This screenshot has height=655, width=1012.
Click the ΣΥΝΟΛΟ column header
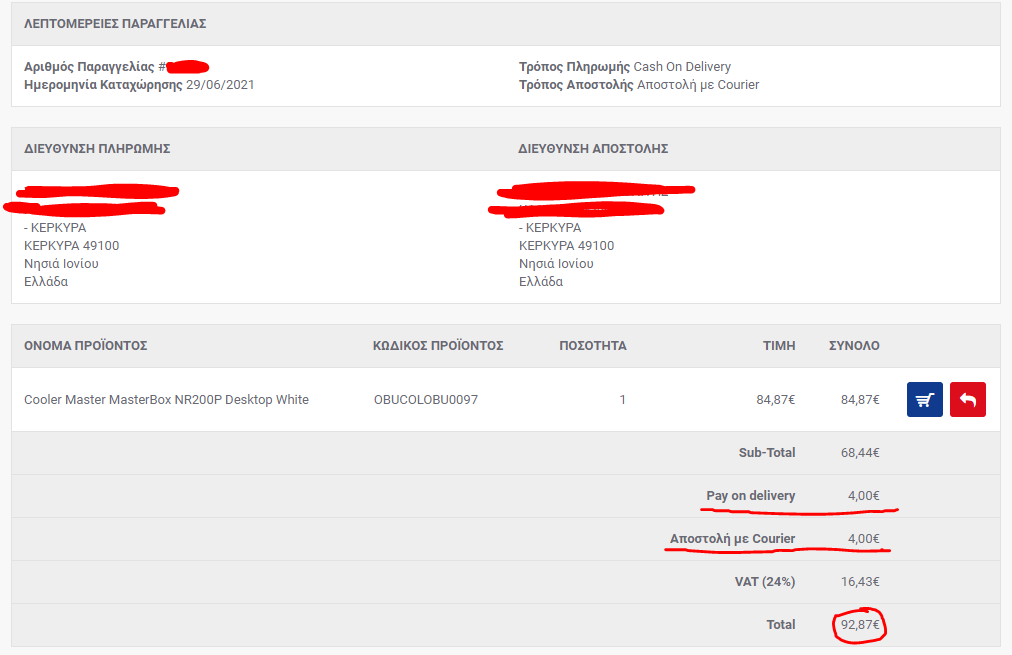pos(854,345)
